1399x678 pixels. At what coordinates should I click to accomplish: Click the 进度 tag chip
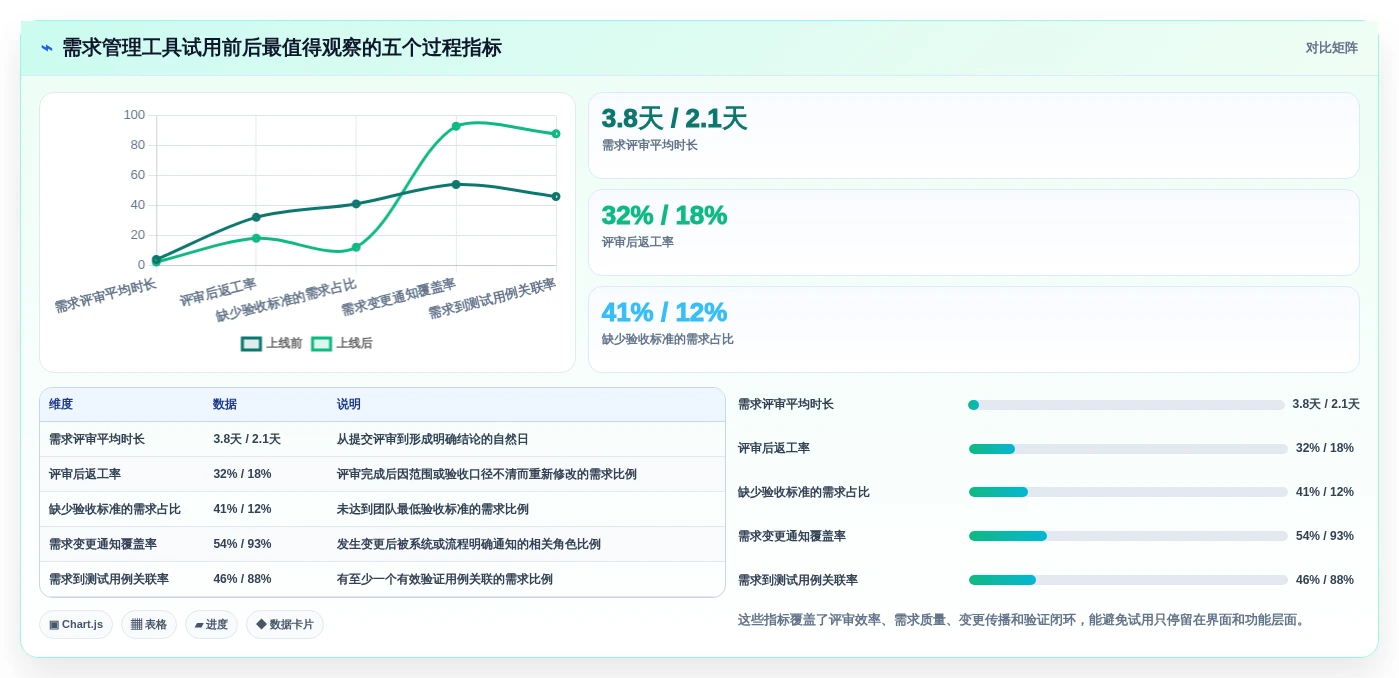point(211,624)
